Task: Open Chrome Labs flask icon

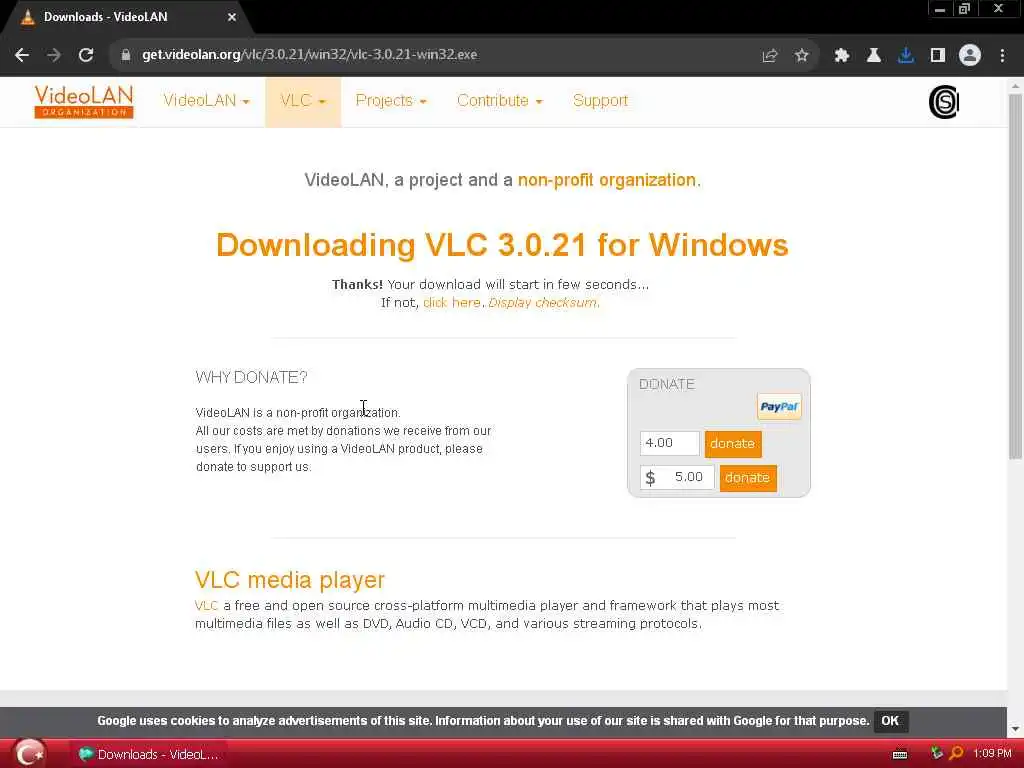Action: click(874, 56)
